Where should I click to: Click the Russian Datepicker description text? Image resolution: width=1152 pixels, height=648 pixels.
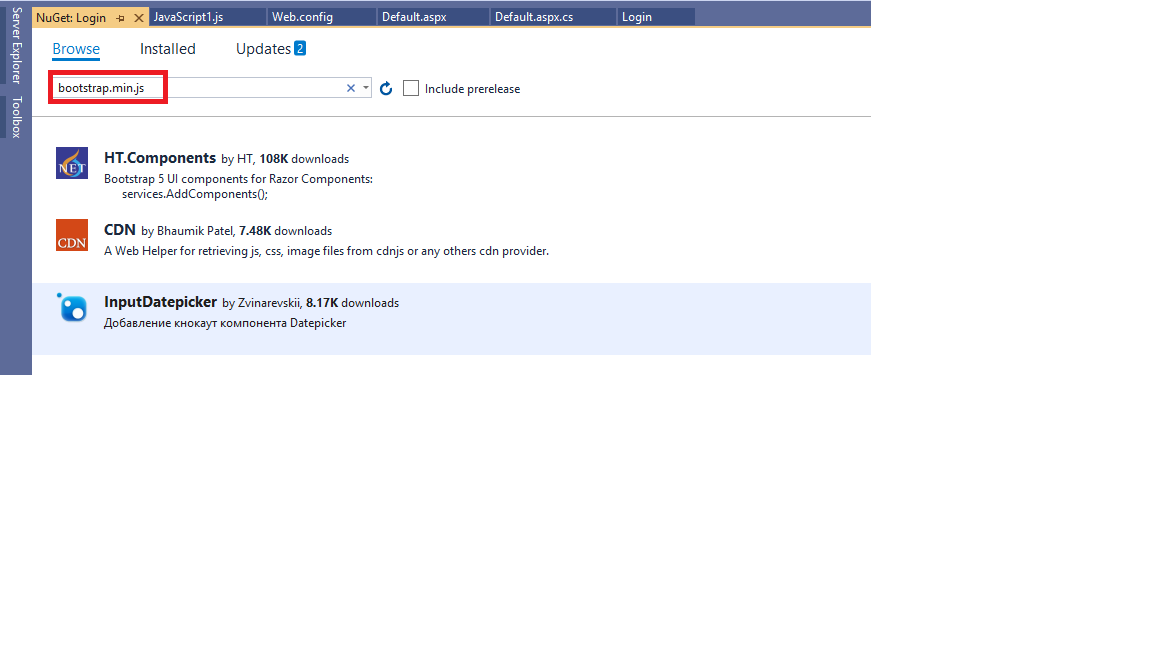[225, 323]
